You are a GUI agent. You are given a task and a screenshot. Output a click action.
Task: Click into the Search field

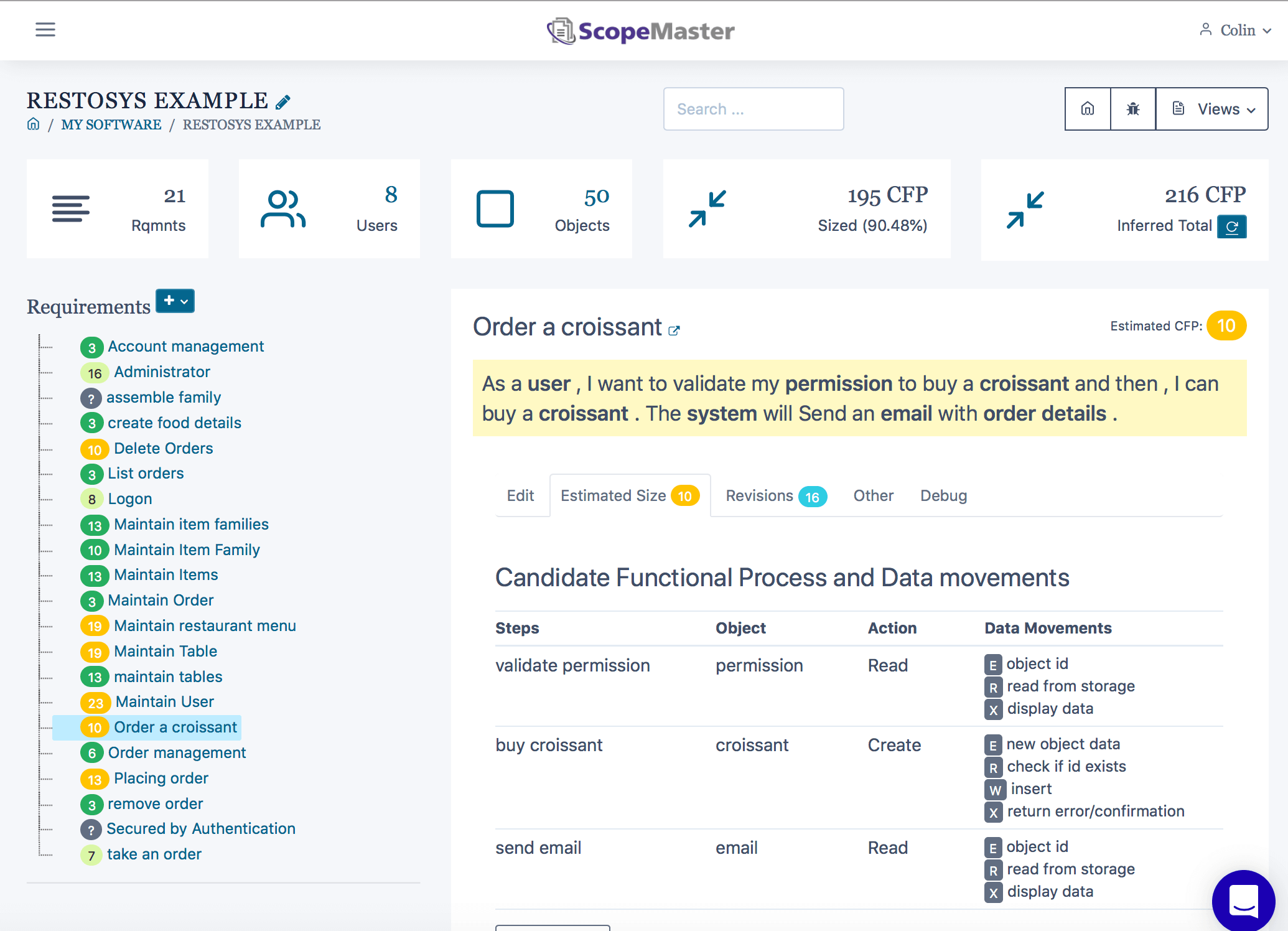coord(754,109)
